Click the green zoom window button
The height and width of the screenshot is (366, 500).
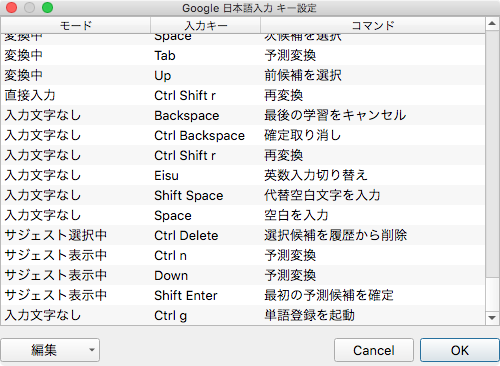(x=48, y=8)
